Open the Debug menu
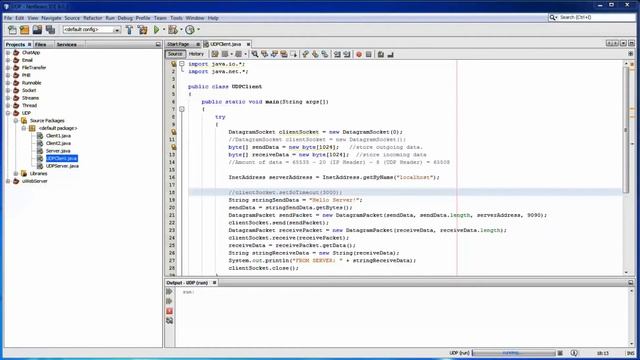This screenshot has height=360, width=640. [125, 18]
